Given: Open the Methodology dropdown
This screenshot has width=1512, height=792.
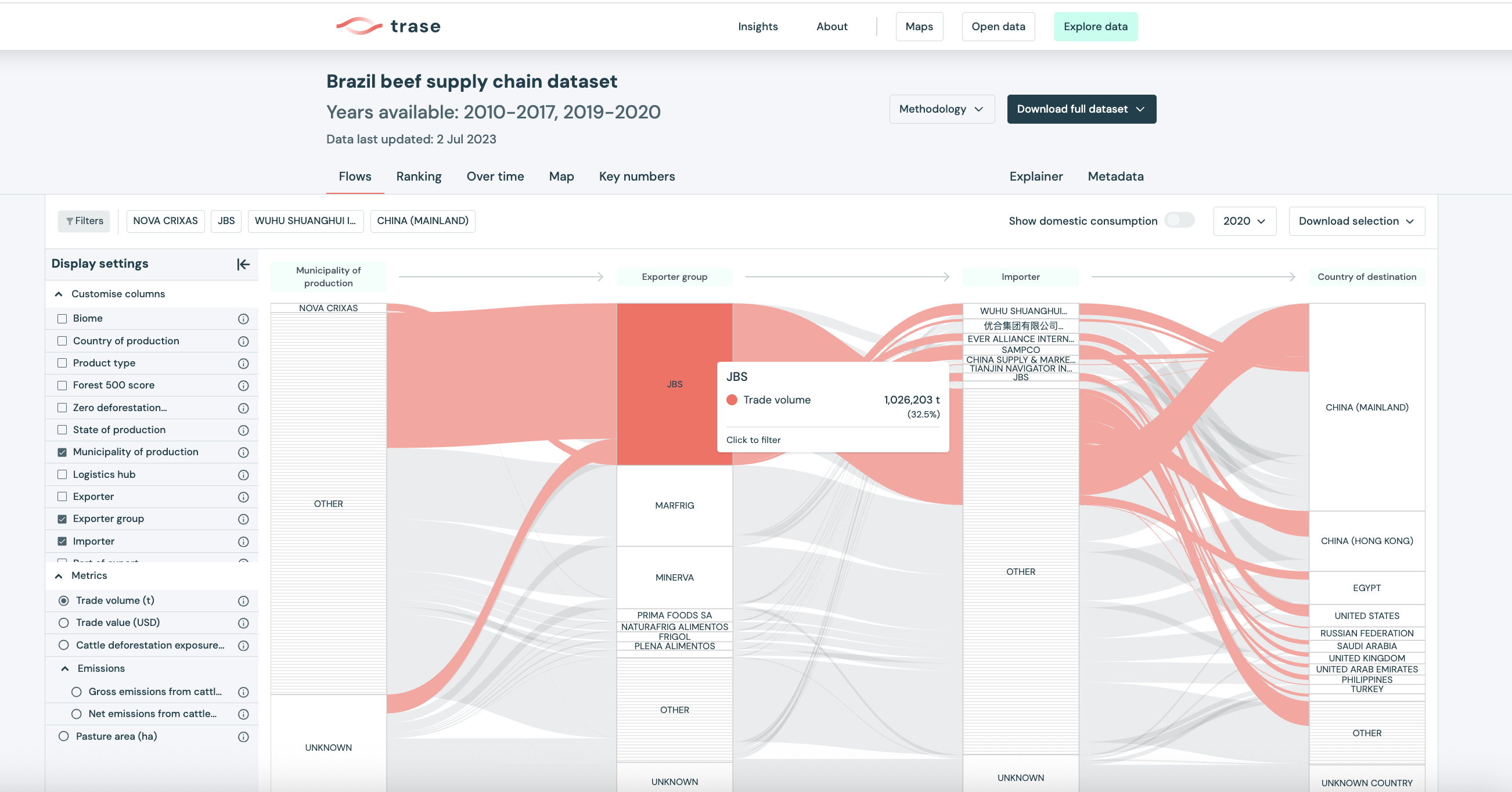Looking at the screenshot, I should tap(941, 109).
